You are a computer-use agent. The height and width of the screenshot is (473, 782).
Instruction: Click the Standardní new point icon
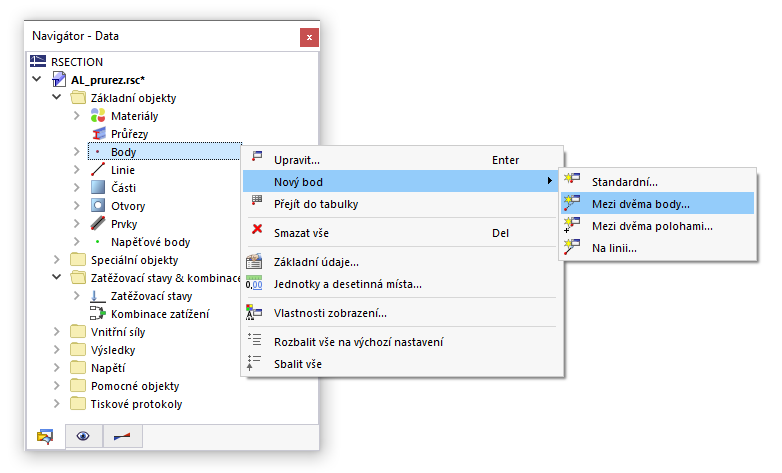coord(572,179)
